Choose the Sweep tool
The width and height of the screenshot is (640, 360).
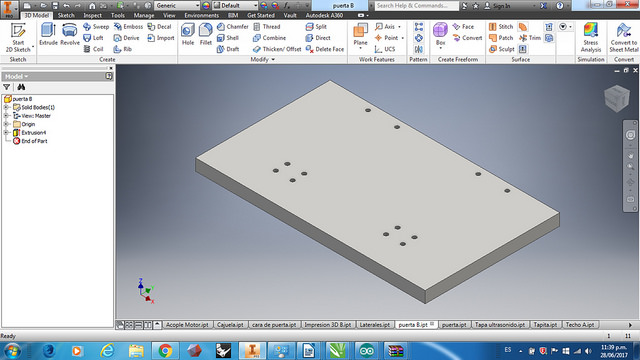[96, 27]
